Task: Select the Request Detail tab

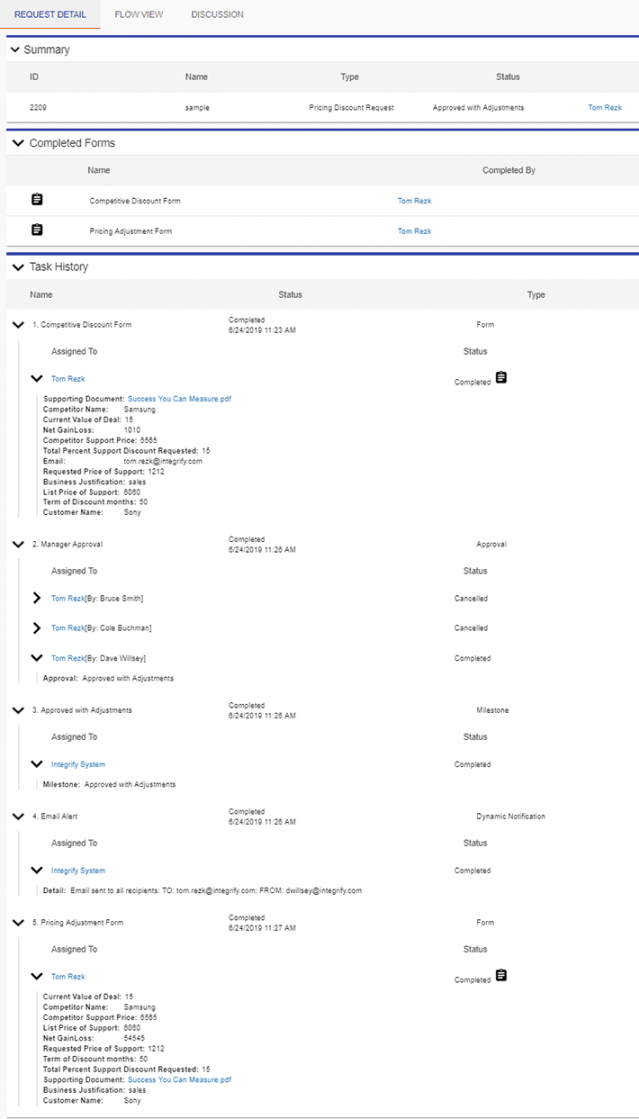Action: [x=50, y=15]
